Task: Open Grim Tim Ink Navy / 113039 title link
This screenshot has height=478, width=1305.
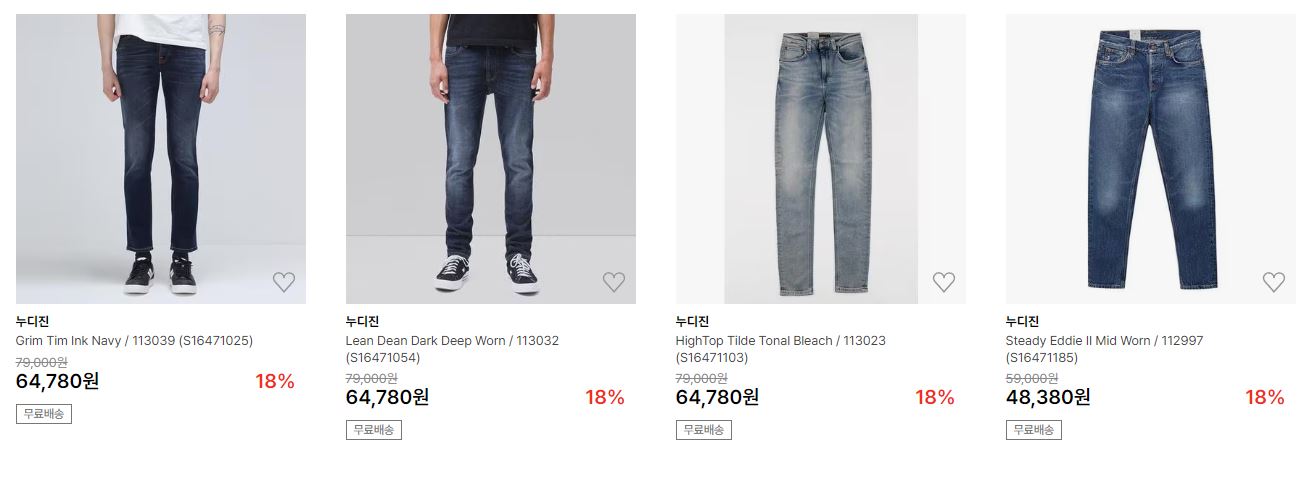Action: (135, 341)
